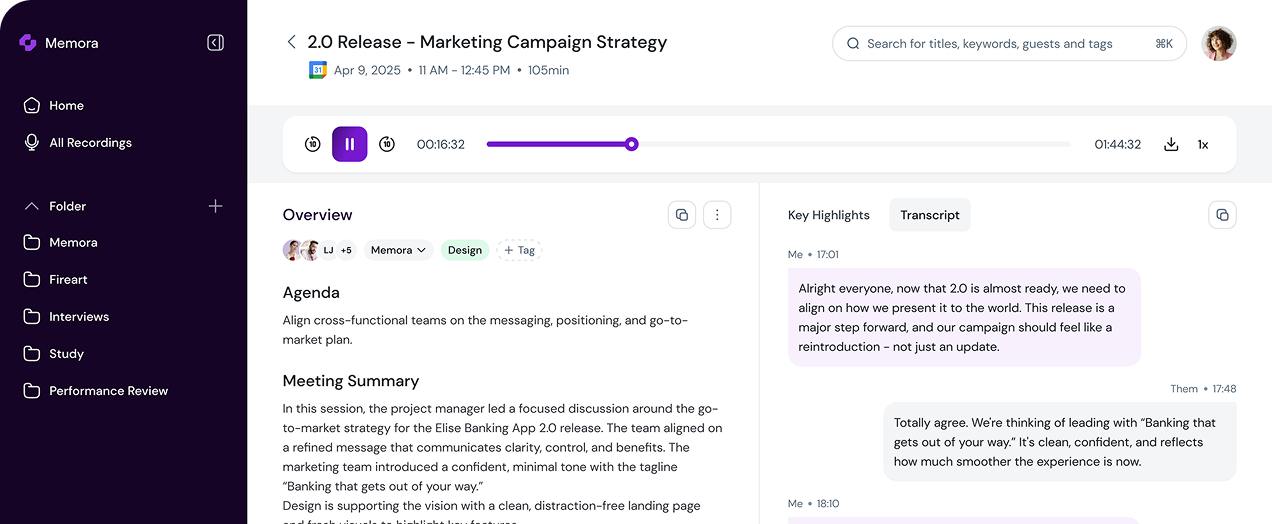This screenshot has width=1272, height=524.
Task: Open Overview more options menu
Action: 717,215
